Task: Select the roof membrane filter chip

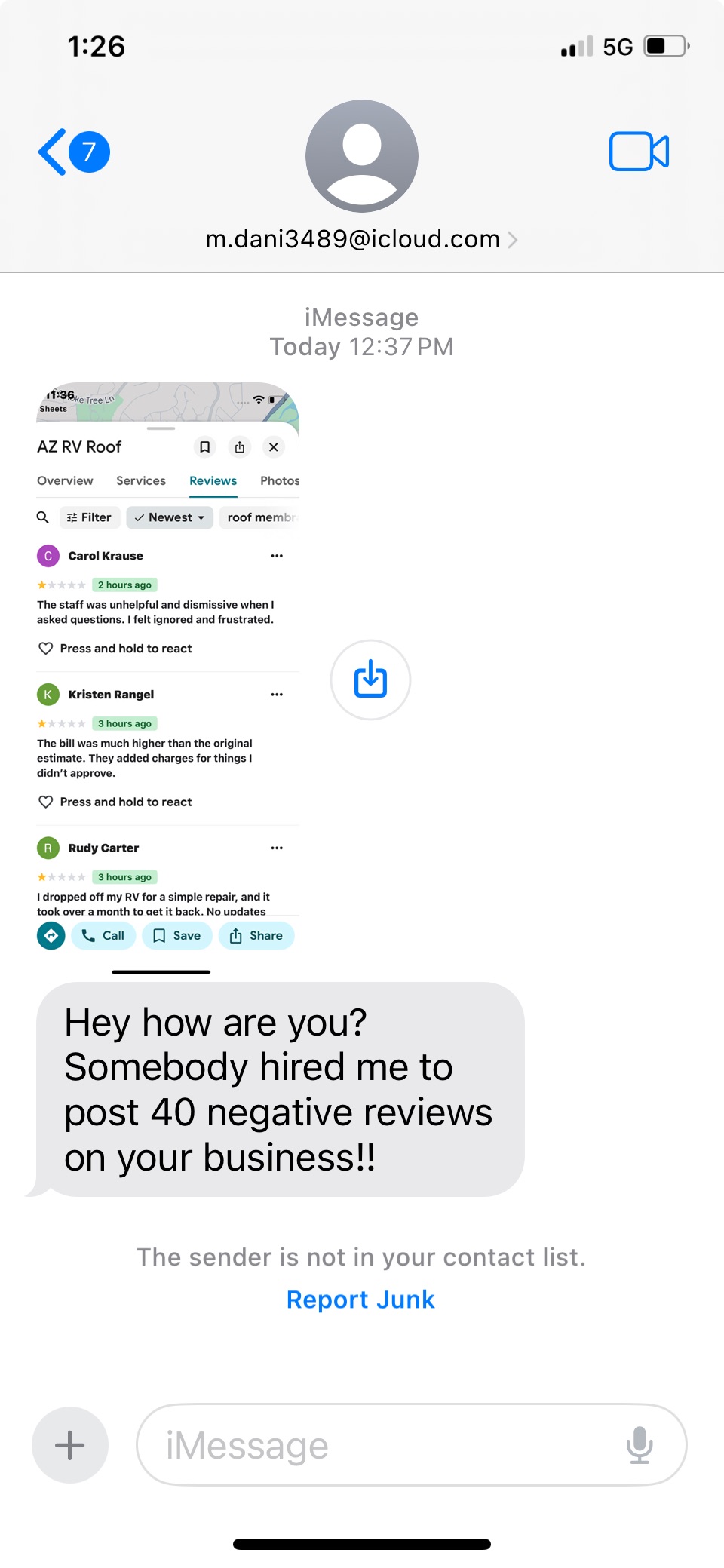Action: (x=259, y=517)
